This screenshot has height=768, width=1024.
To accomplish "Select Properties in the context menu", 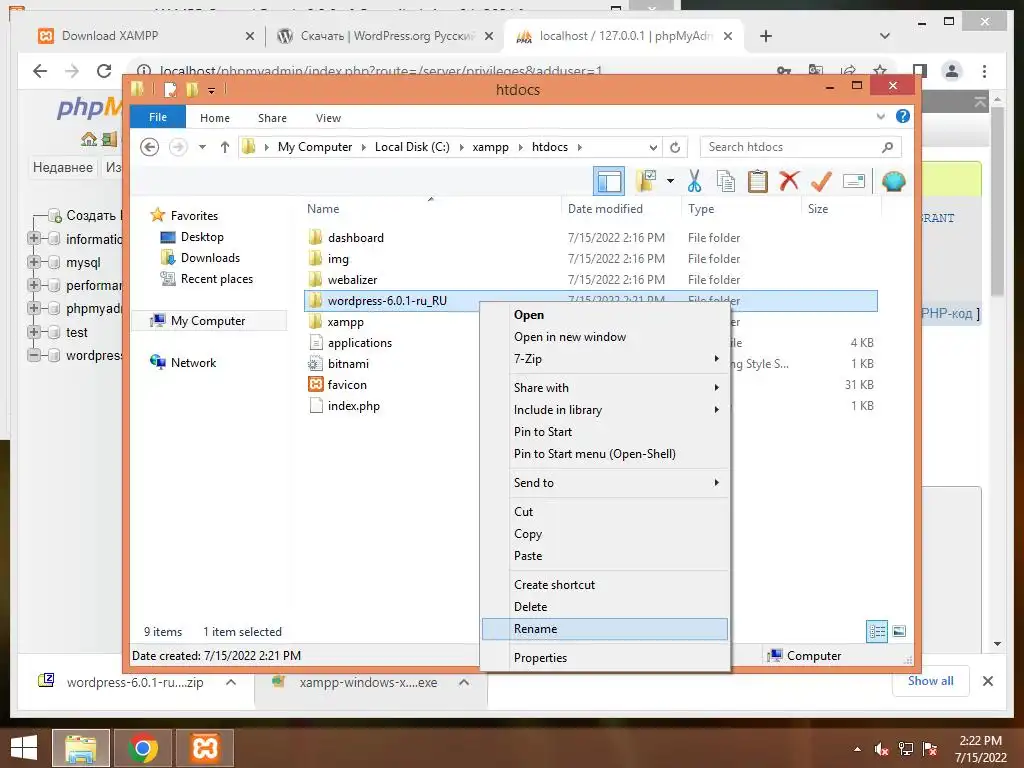I will coord(605,658).
